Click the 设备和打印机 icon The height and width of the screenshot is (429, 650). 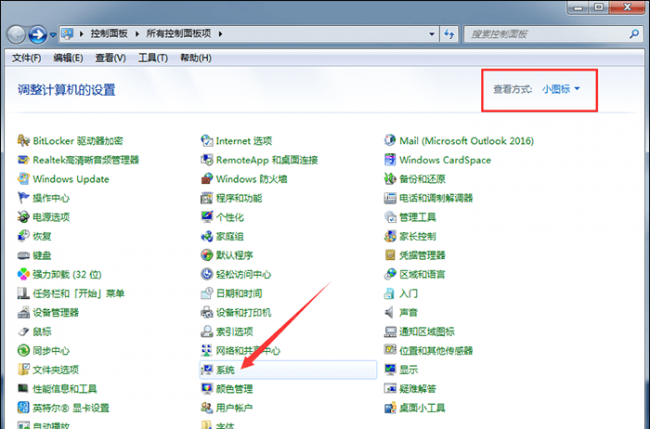click(206, 312)
